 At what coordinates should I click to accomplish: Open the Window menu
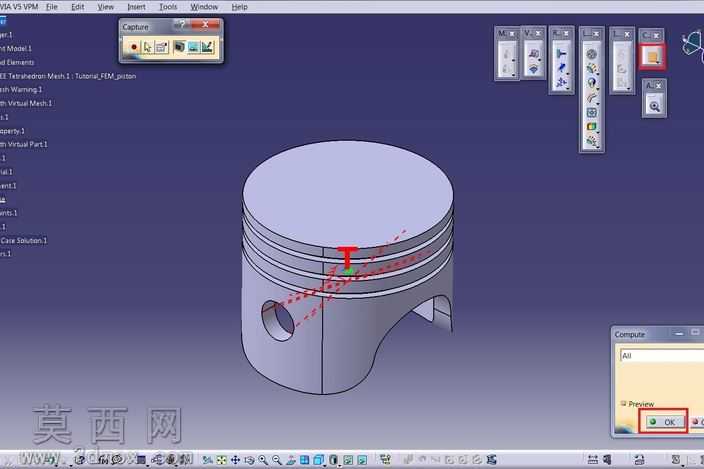204,7
